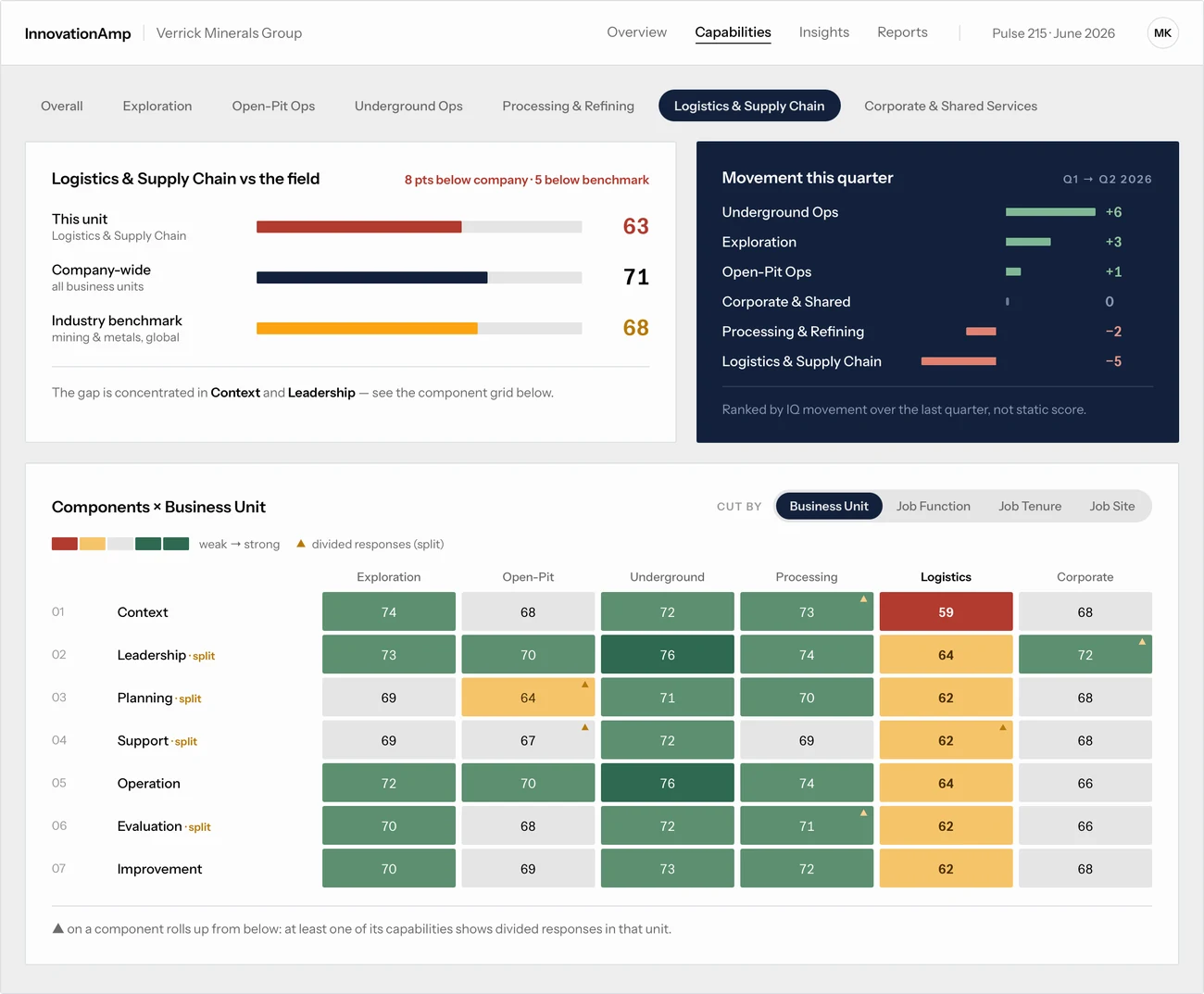Switch to the Open-Pit Ops unit tab

click(x=273, y=106)
